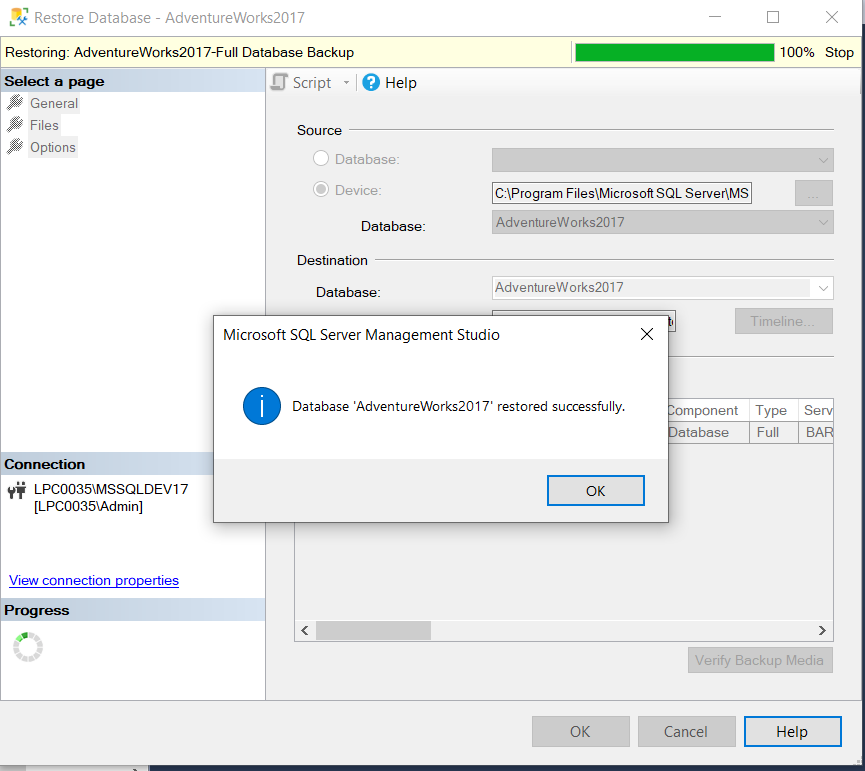Click the General page wrench icon
Screen dimensions: 865x771
tap(15, 103)
